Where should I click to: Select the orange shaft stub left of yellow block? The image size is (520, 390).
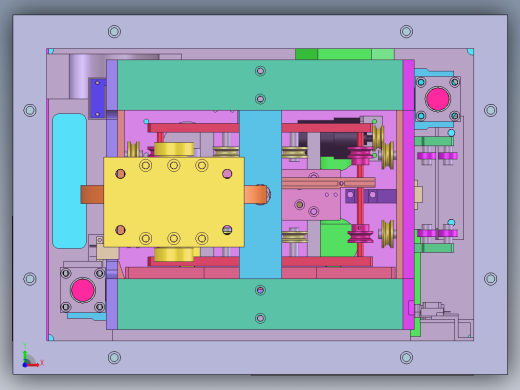[x=92, y=195]
